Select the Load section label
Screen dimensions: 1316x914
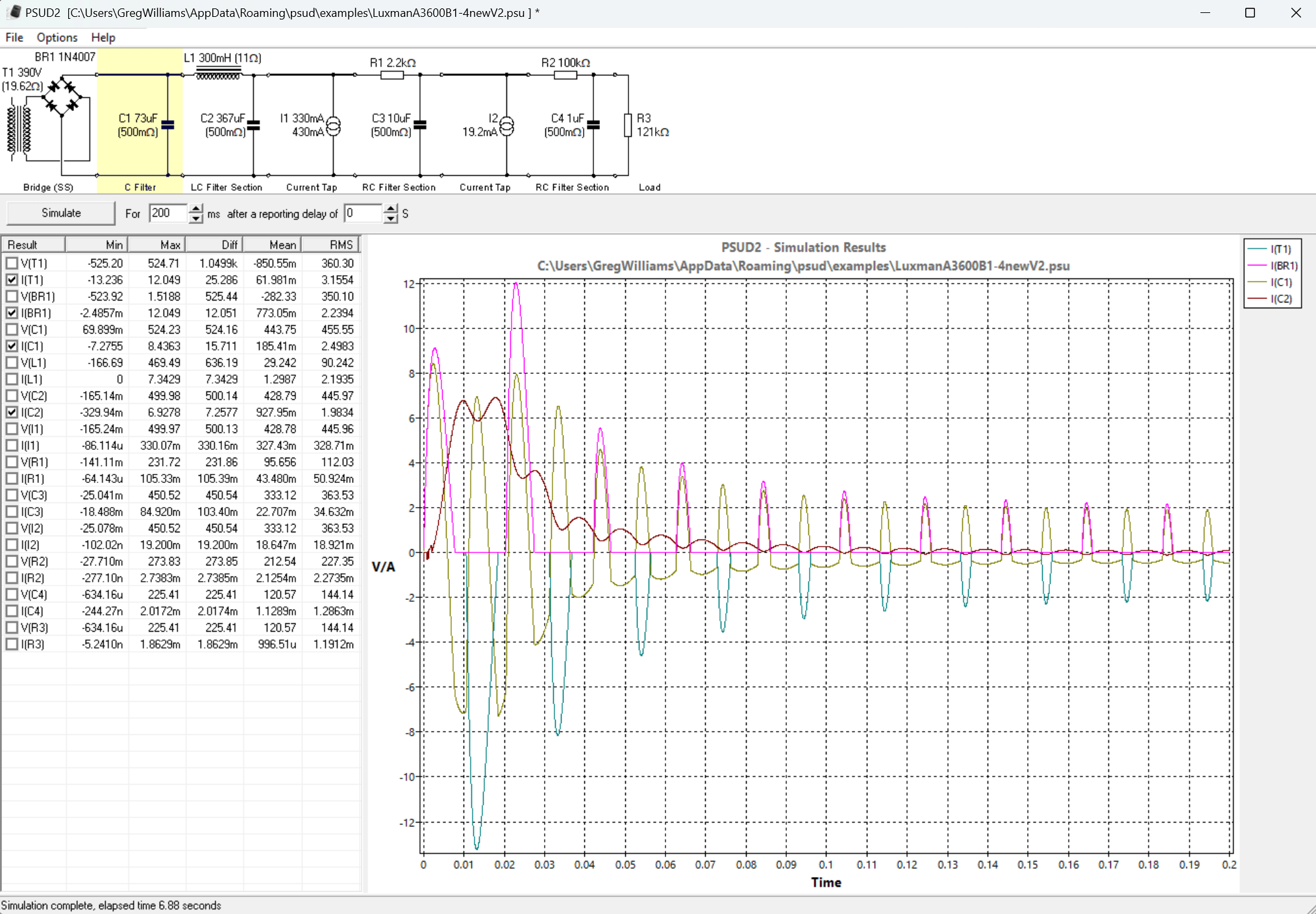click(x=650, y=188)
